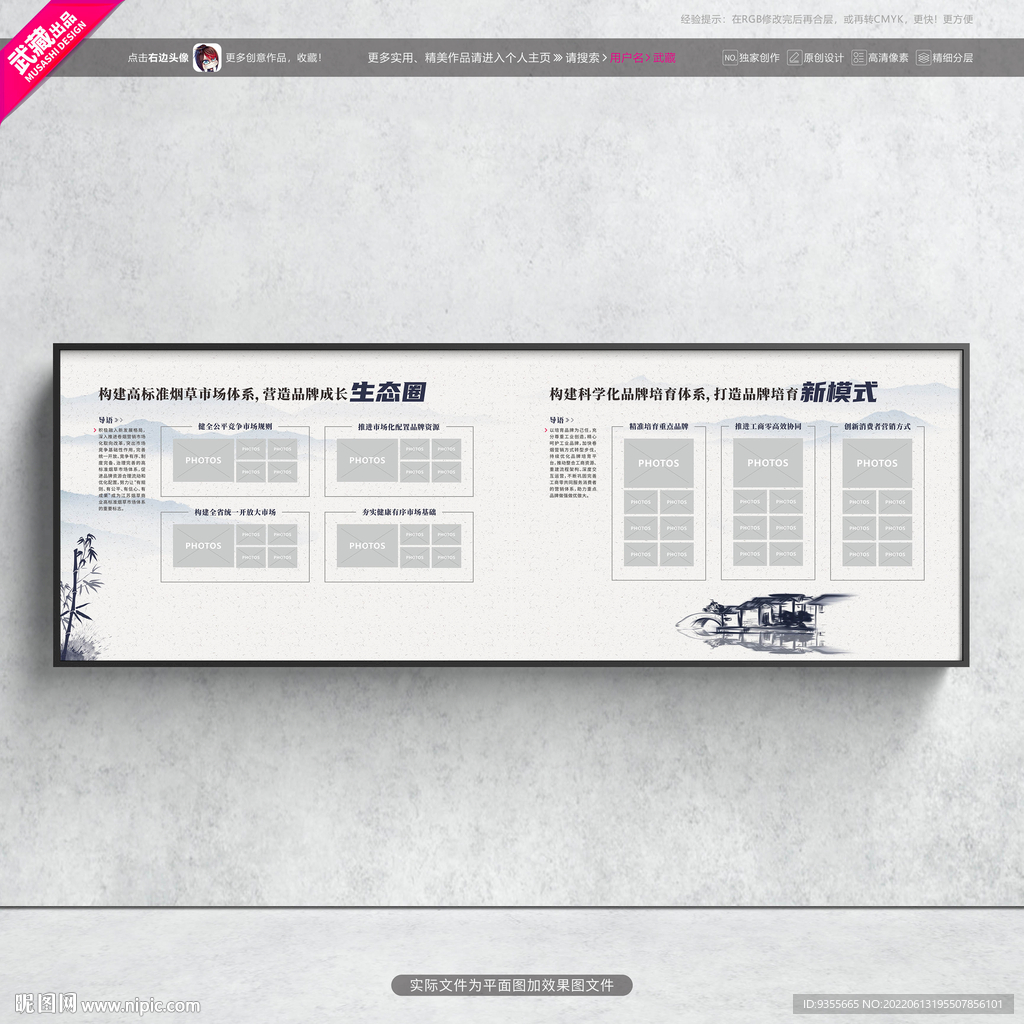Click the 构建科学化品牌培育体系 title
1024x1024 pixels.
click(x=629, y=394)
